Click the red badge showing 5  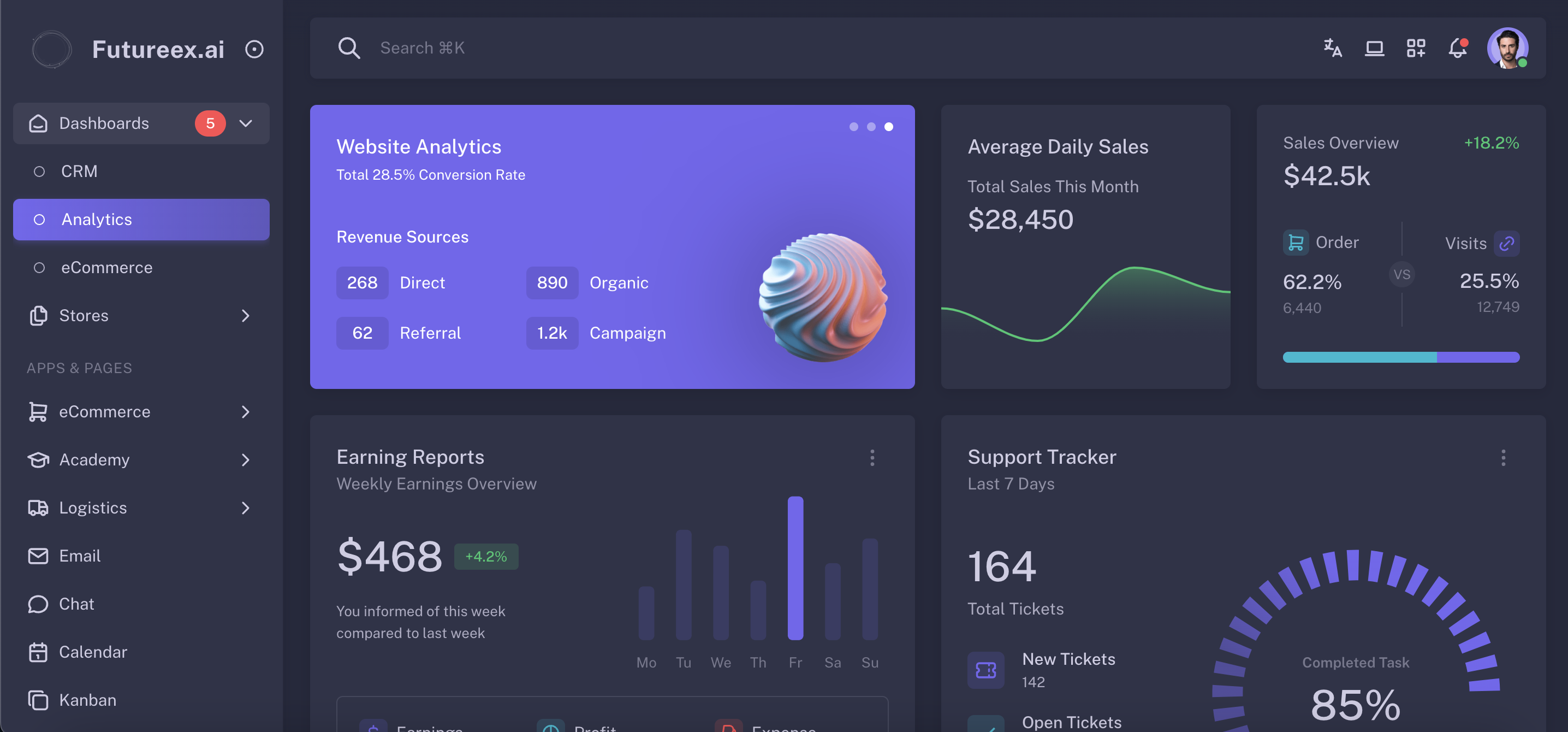click(x=210, y=123)
